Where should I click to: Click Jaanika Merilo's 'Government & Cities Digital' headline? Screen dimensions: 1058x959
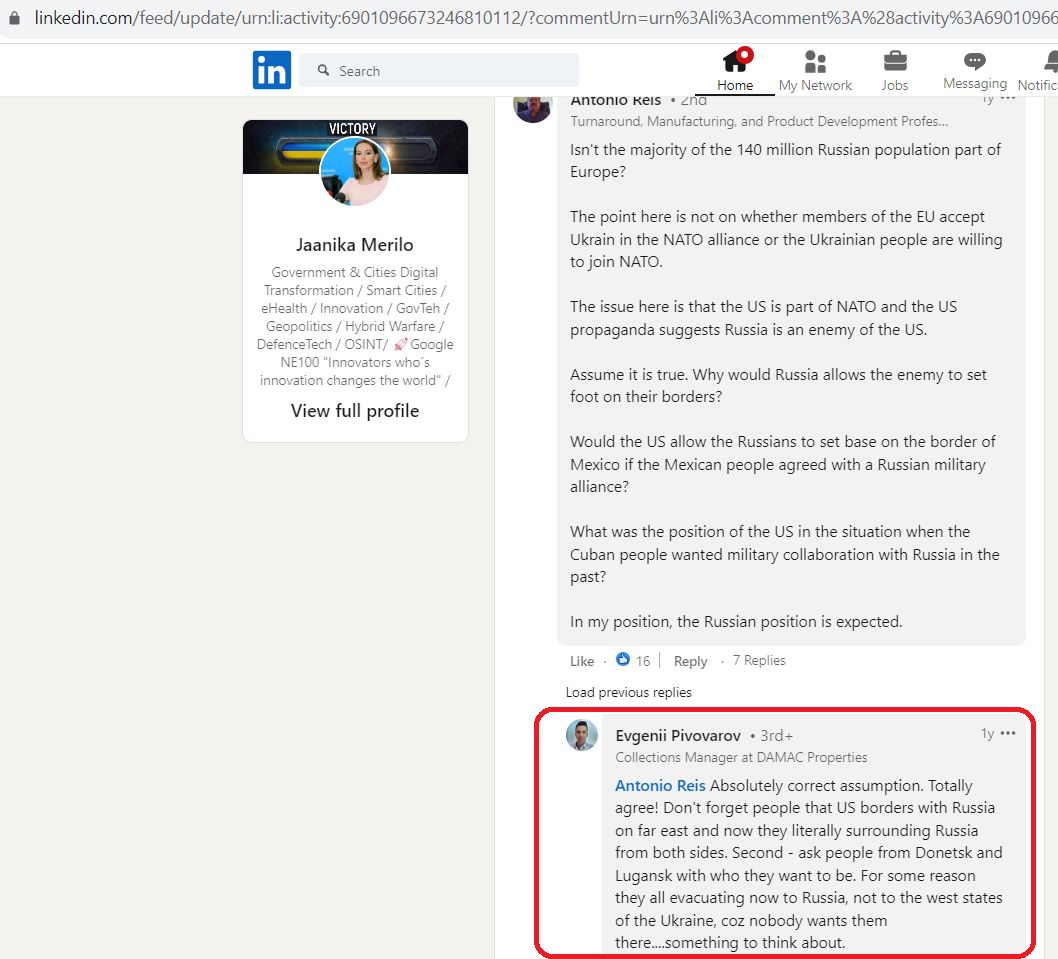point(355,326)
